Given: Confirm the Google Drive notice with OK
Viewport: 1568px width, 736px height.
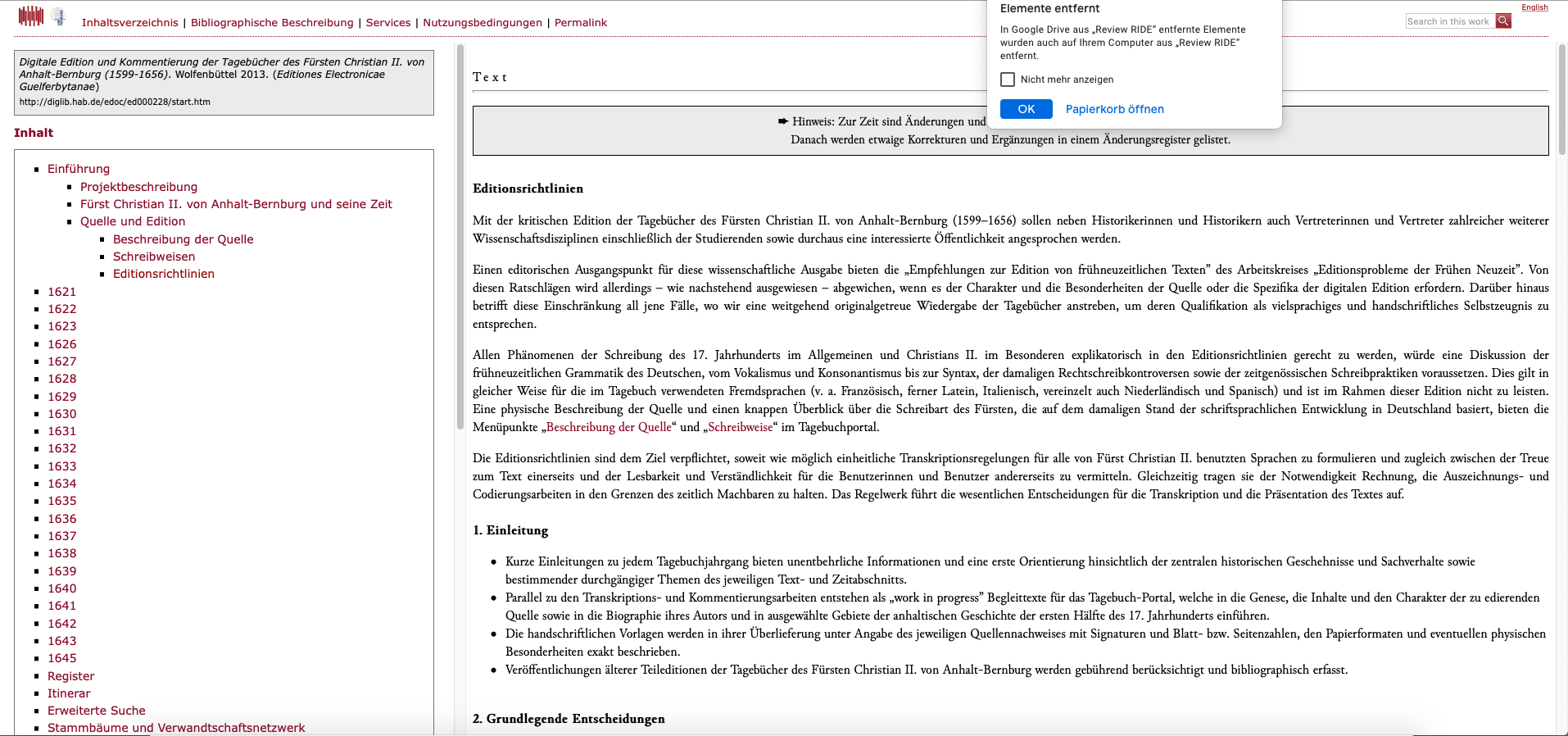Looking at the screenshot, I should point(1026,109).
